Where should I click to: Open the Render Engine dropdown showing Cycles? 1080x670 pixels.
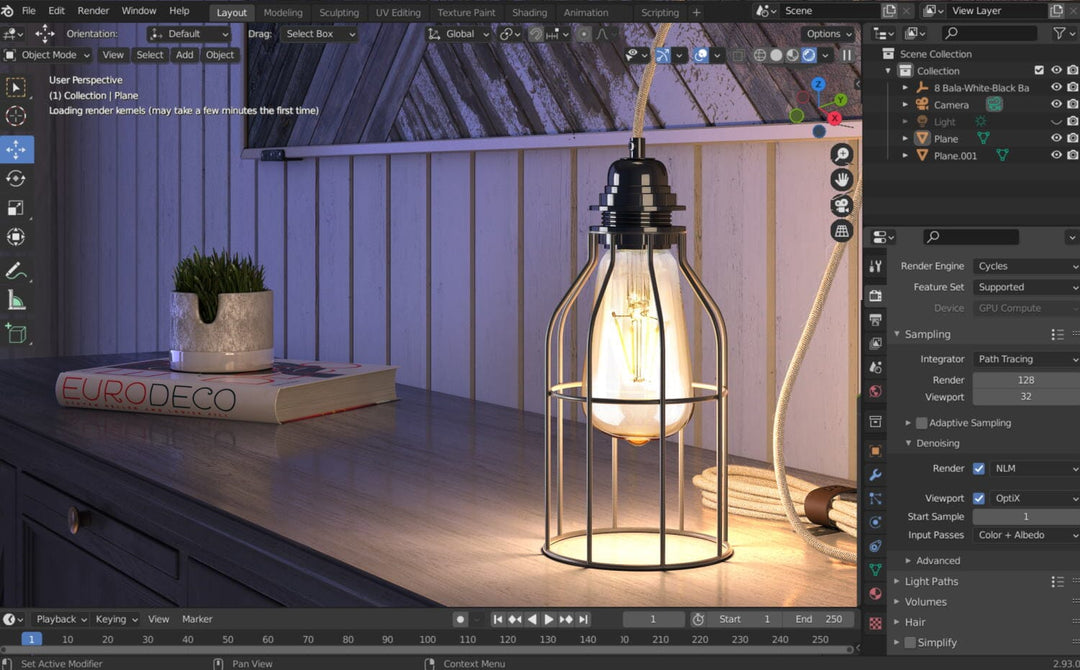1026,266
